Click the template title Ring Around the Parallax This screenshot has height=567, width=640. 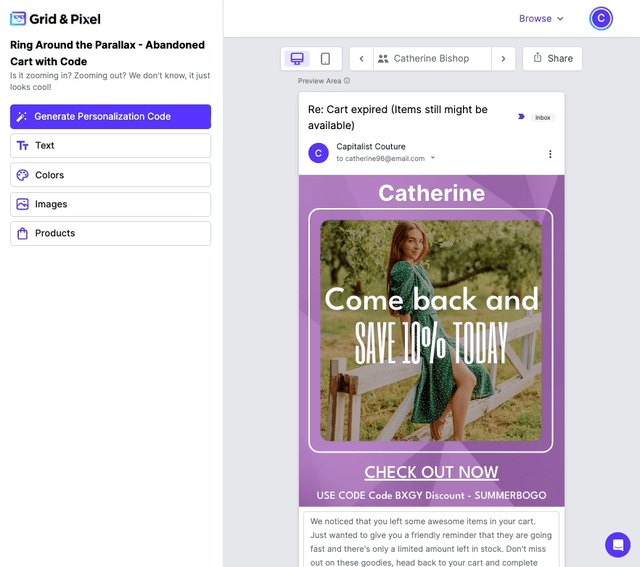107,53
